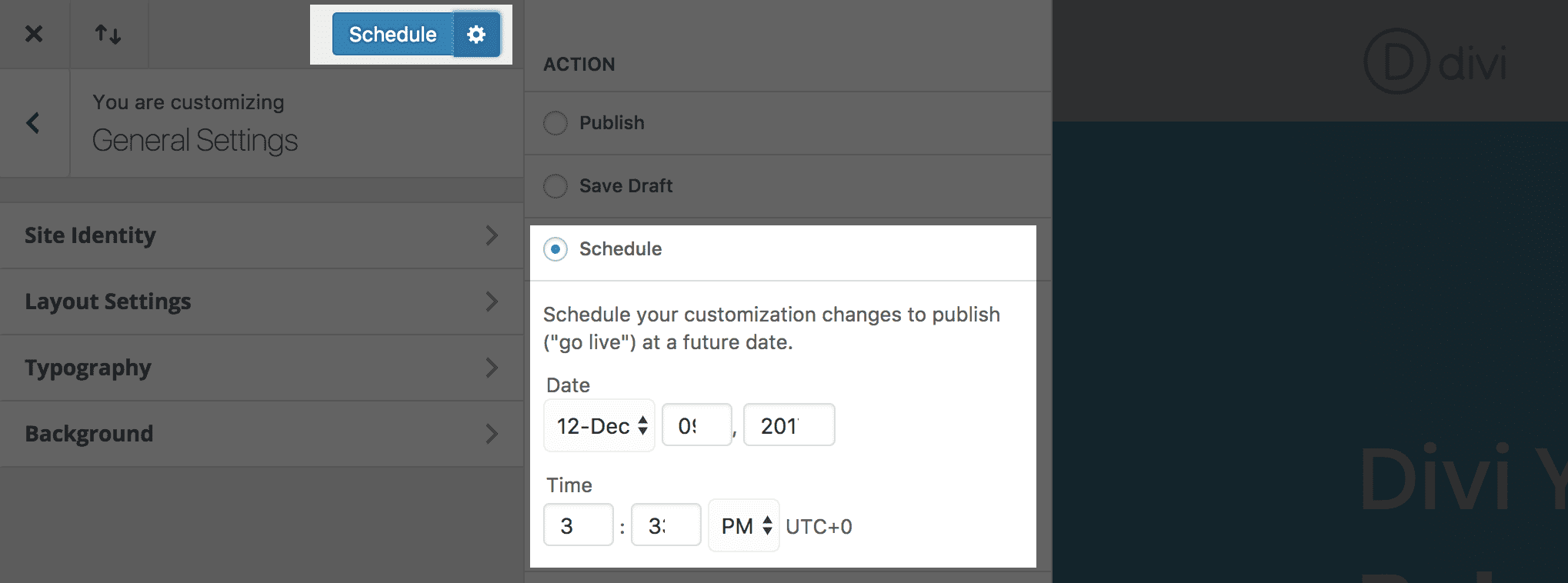Go back using the left chevron arrow
This screenshot has height=583, width=1568.
(x=34, y=123)
